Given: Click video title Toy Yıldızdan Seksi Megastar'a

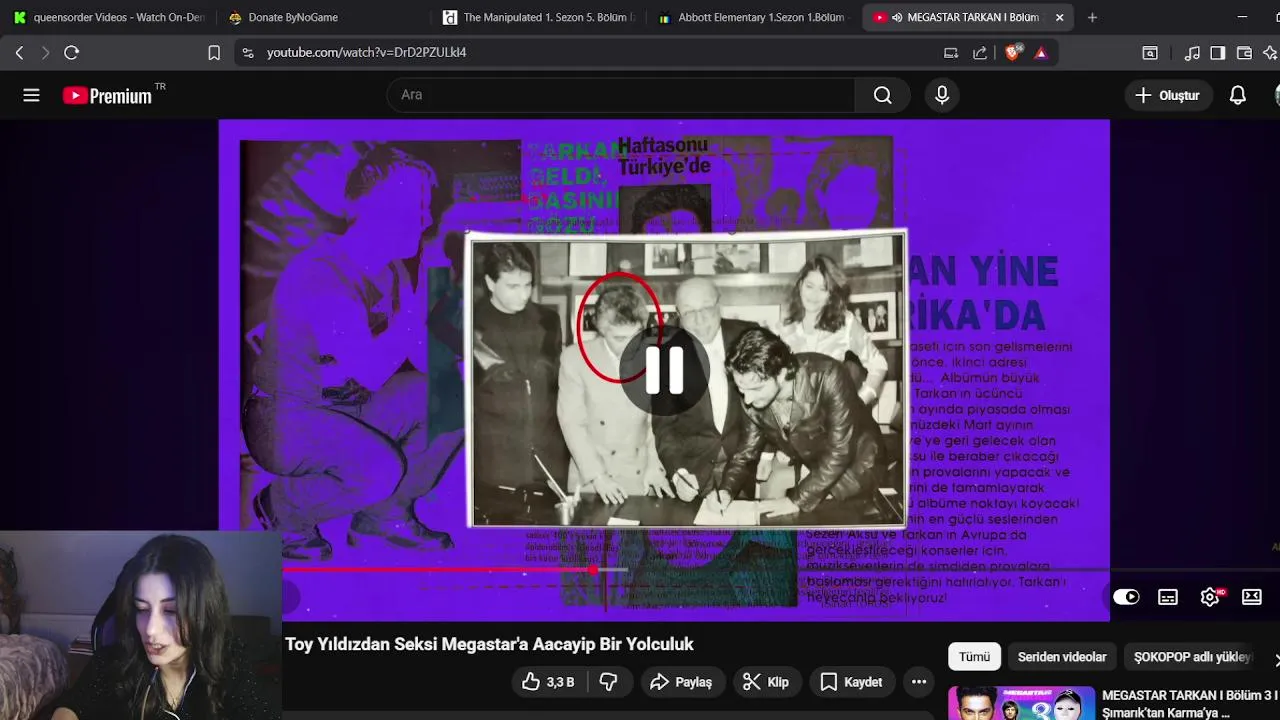Looking at the screenshot, I should [x=489, y=644].
